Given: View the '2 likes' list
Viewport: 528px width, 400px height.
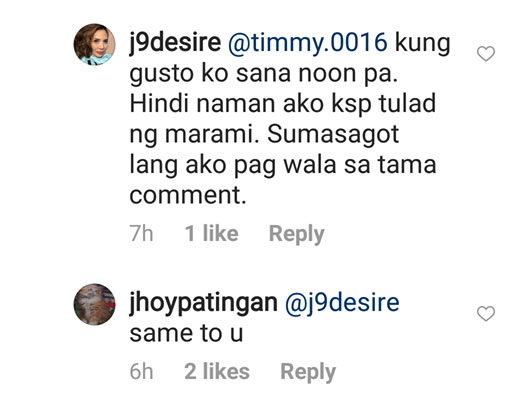Looking at the screenshot, I should [217, 372].
